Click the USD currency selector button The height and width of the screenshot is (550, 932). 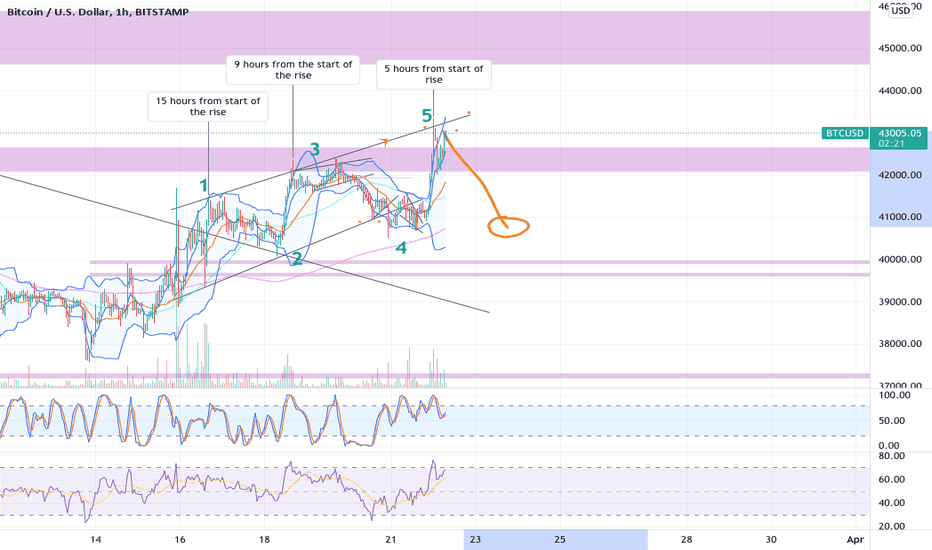pos(900,10)
